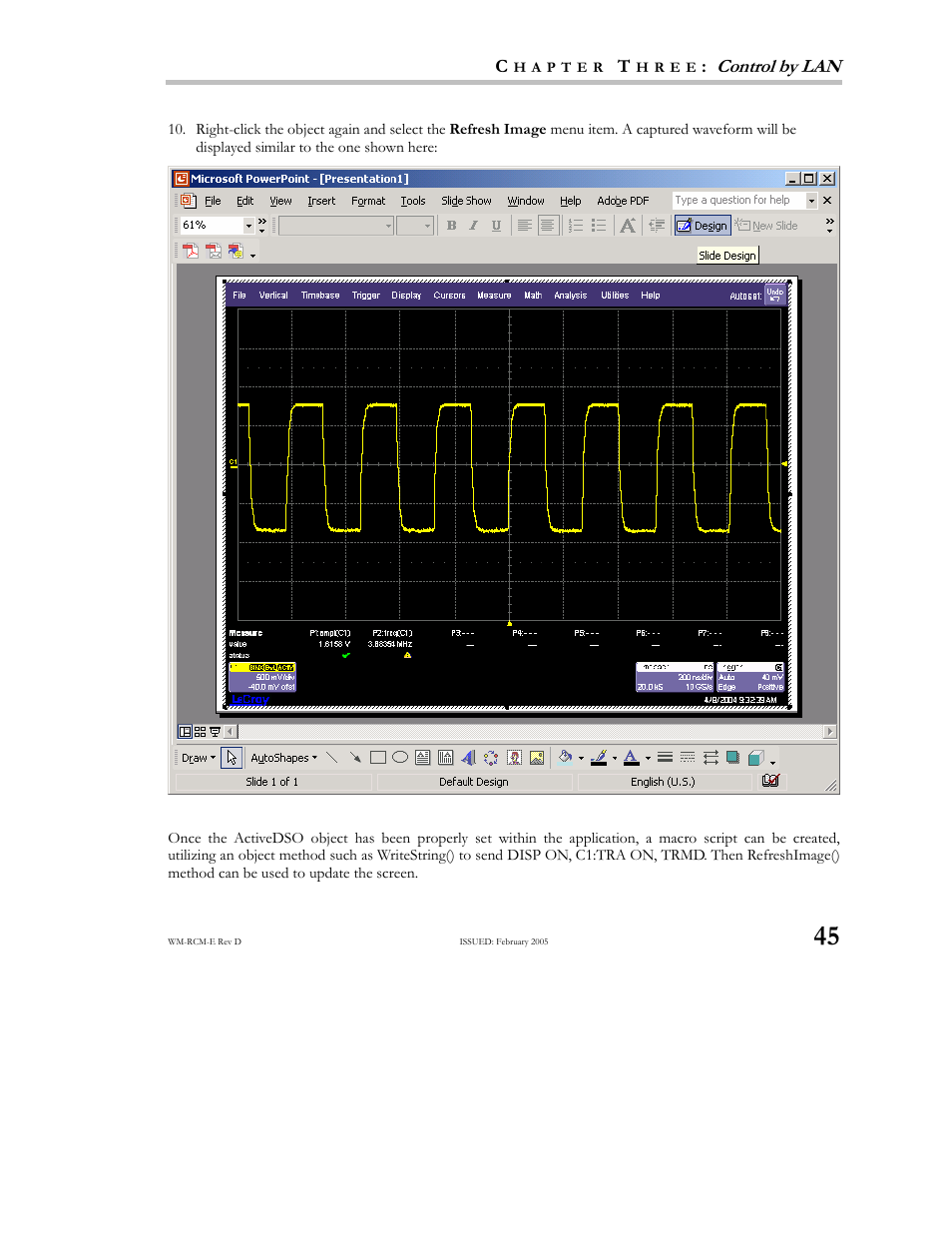Viewport: 952px width, 1233px height.
Task: Click Convert to PDF and Send for Review icon
Action: [x=237, y=252]
